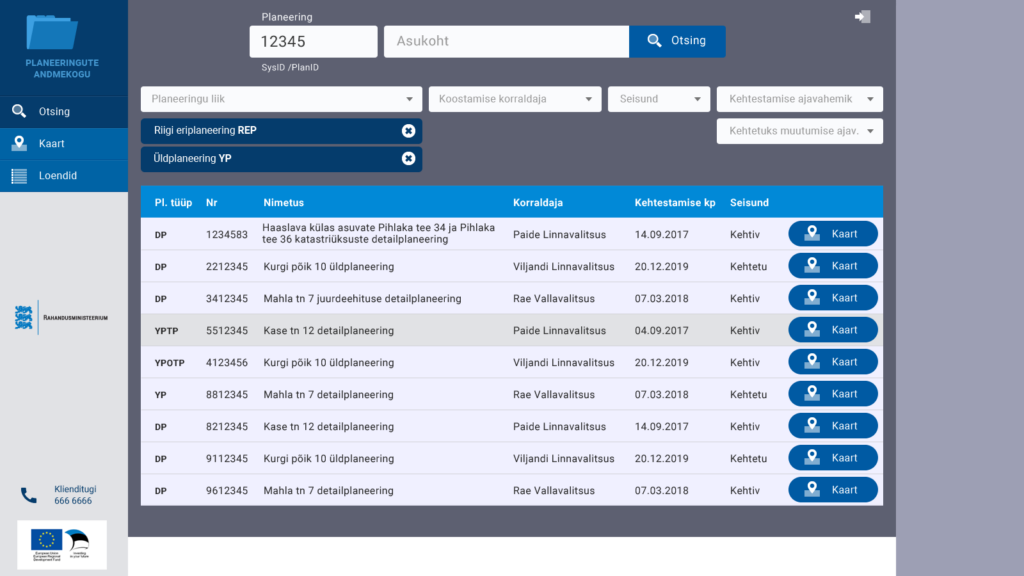Click the date 04.09.2017

pos(662,330)
